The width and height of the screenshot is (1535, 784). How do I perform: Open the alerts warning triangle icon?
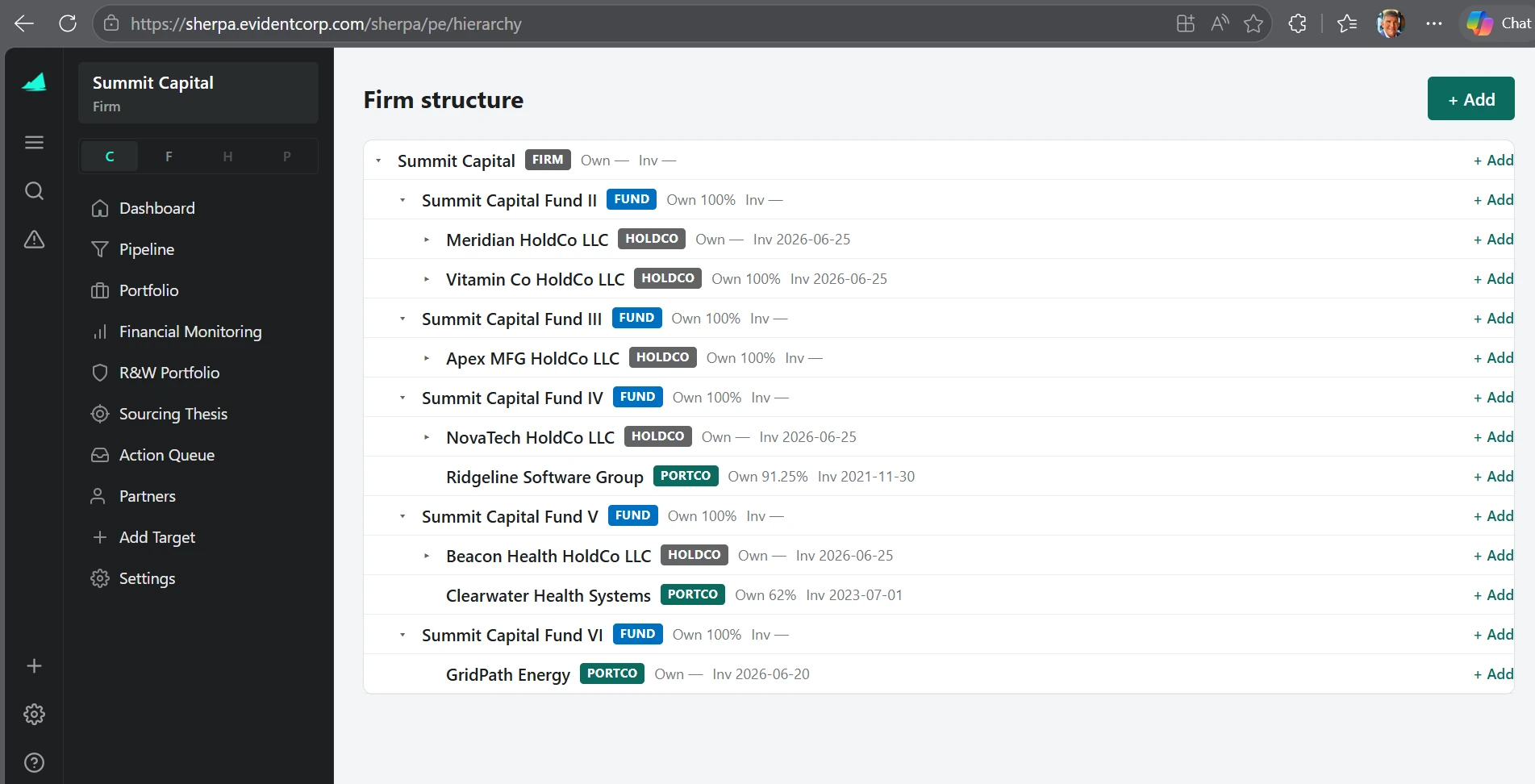pyautogui.click(x=34, y=240)
